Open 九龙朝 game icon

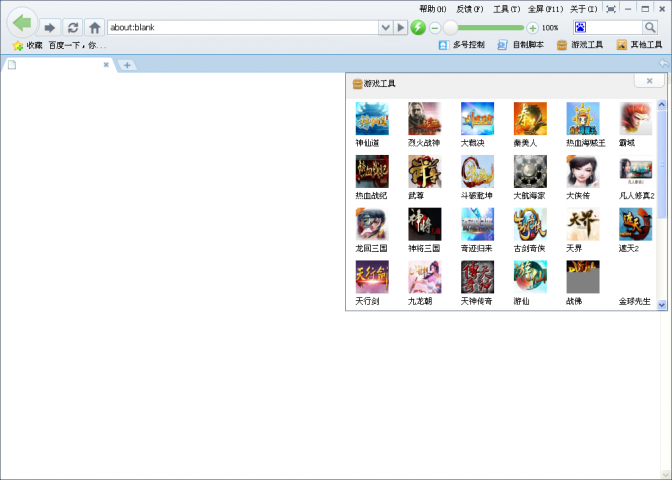tap(424, 277)
